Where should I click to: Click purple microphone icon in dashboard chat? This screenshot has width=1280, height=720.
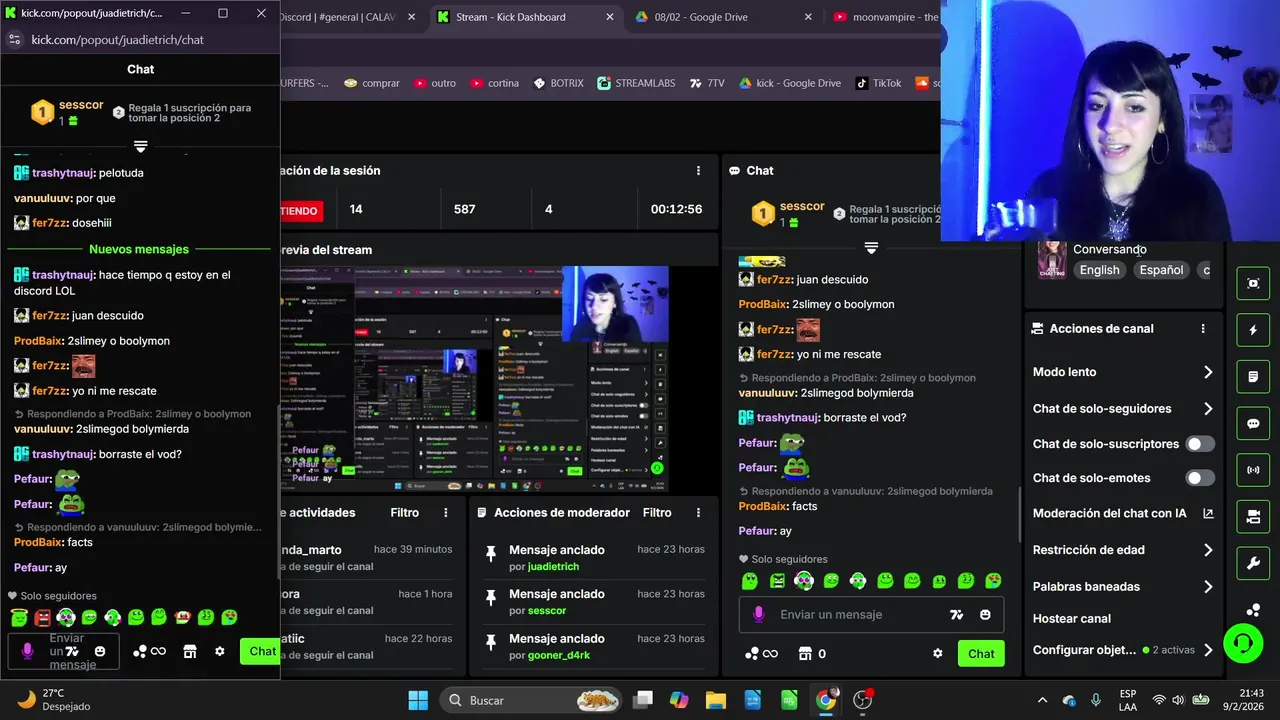coord(758,614)
